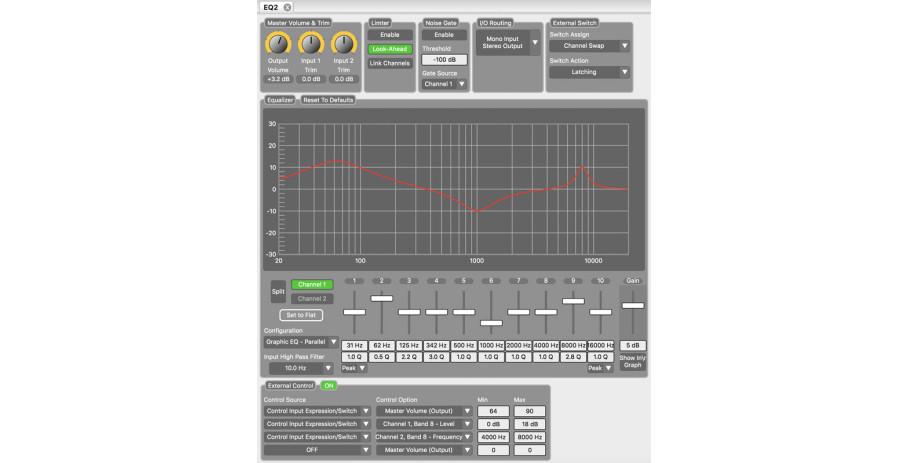Click the Gain slider handle

(632, 305)
